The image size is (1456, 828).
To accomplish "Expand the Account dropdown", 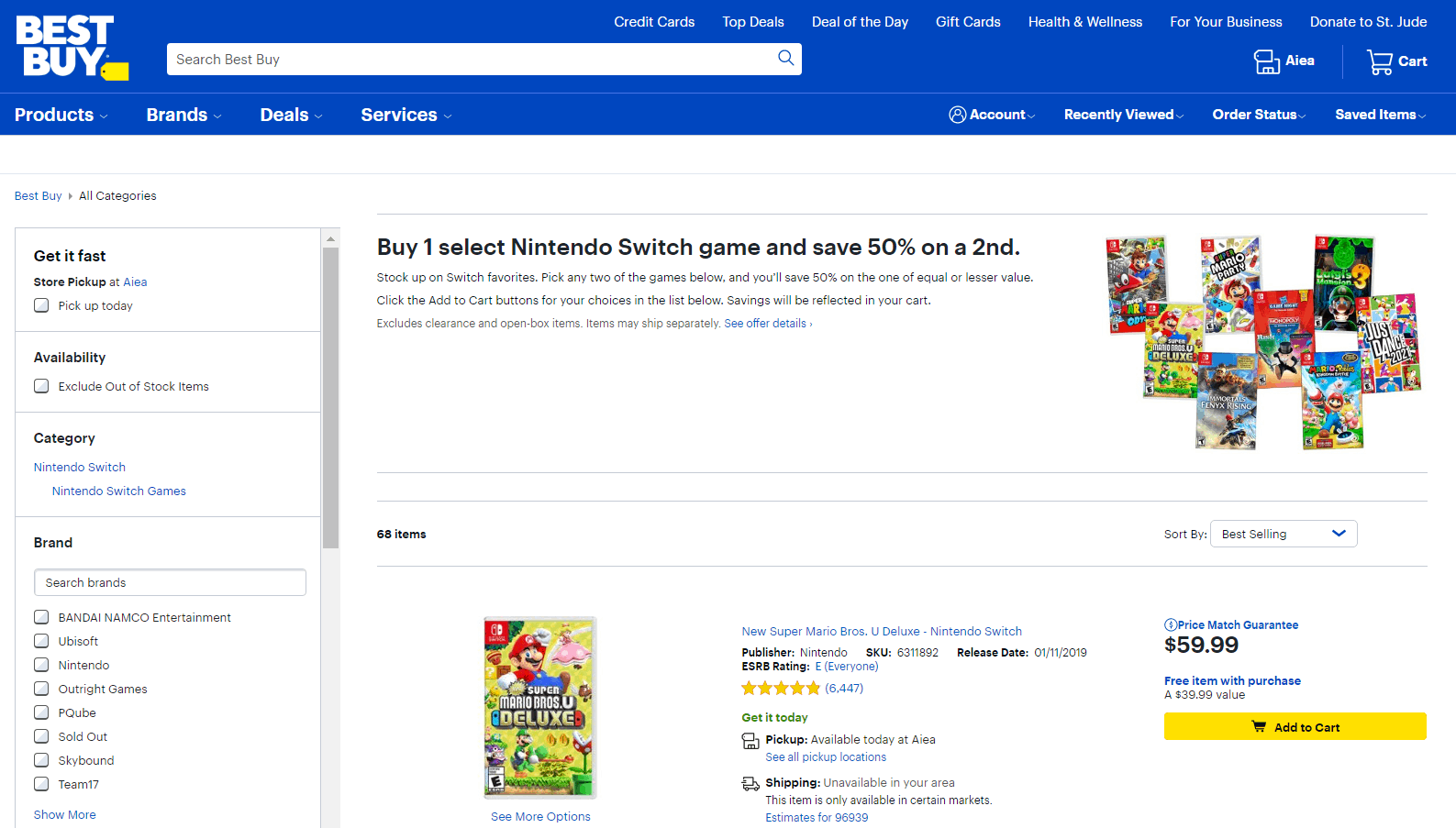I will 992,115.
